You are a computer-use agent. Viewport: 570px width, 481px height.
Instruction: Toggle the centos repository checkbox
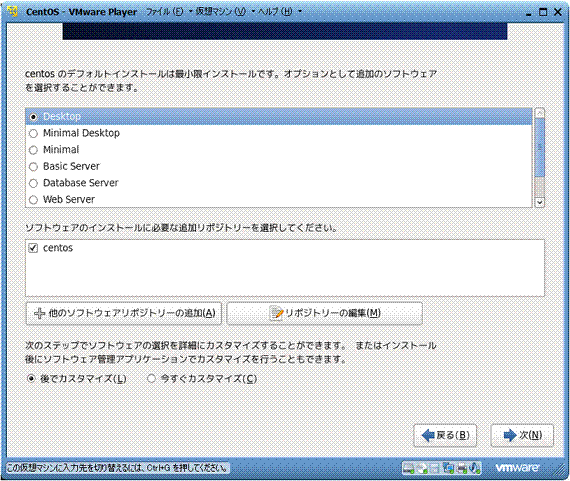pos(33,248)
